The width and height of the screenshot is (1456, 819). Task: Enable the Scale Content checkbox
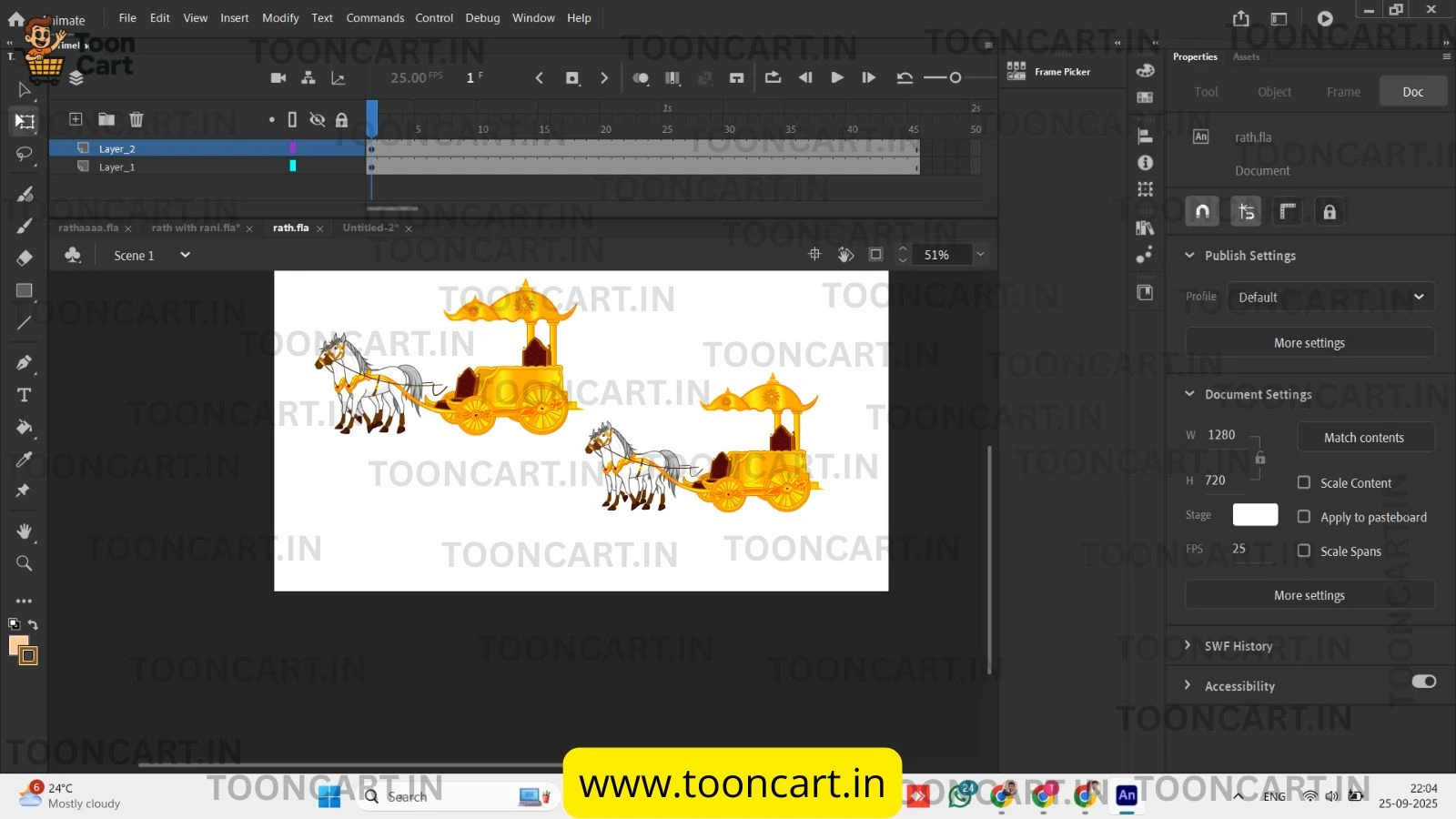1304,482
